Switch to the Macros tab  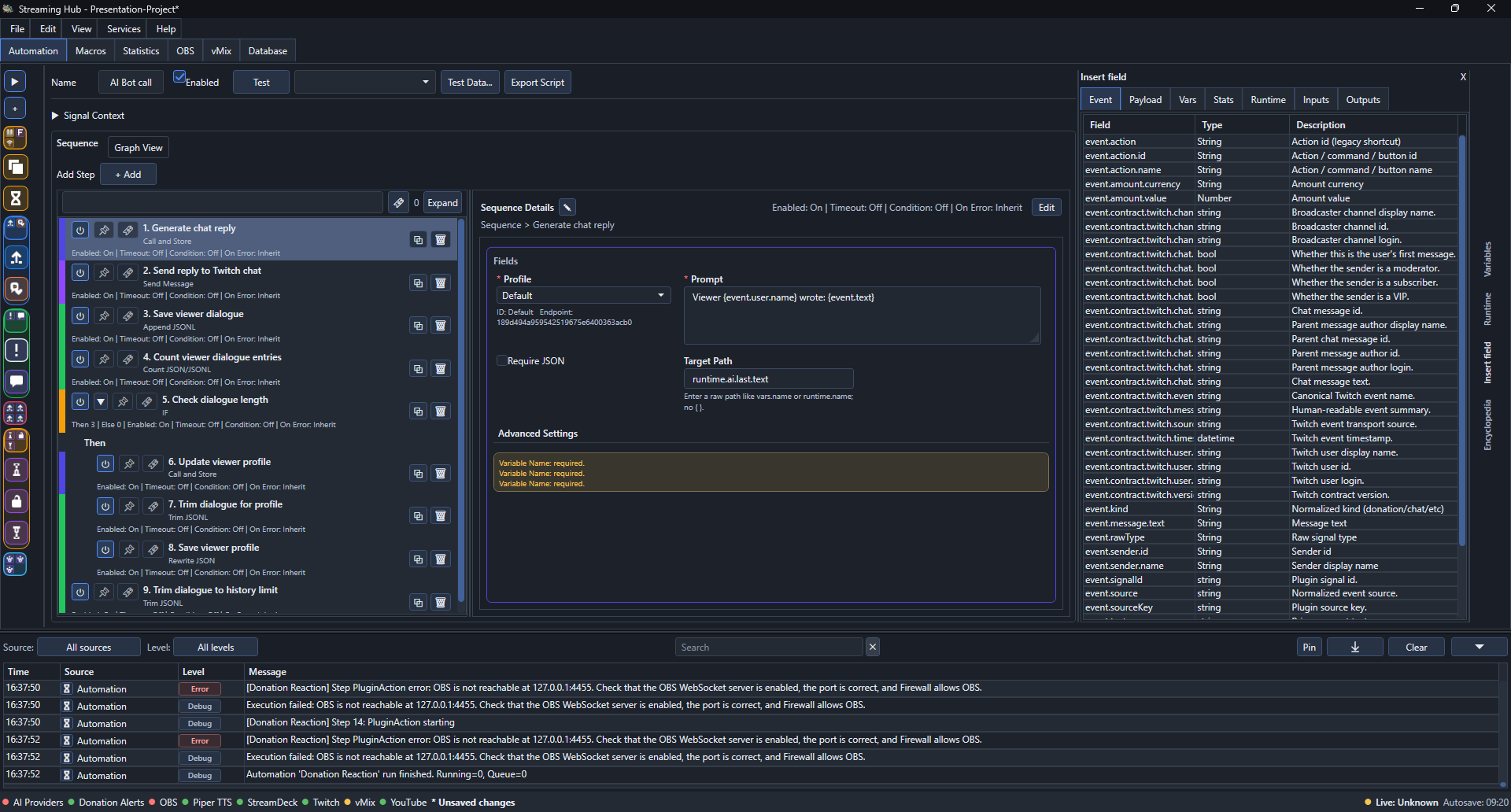[x=91, y=50]
